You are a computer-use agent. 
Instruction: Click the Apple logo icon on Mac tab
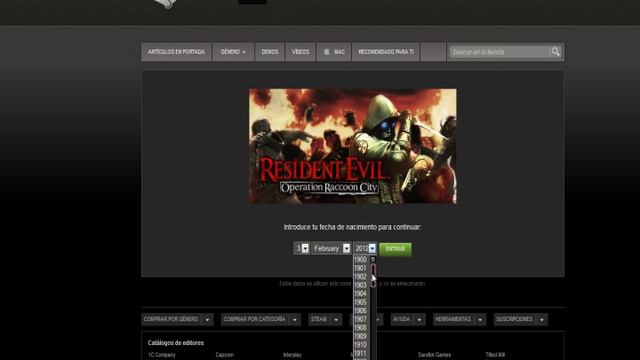tap(327, 52)
